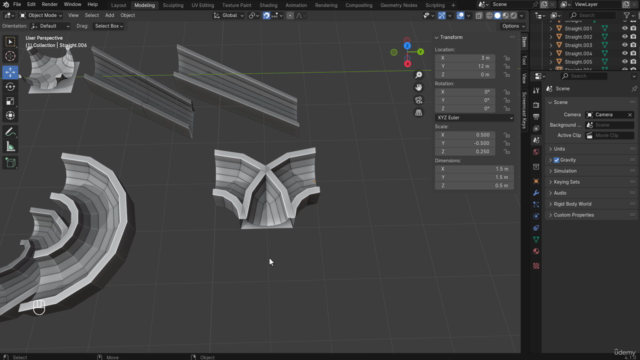Activate the Annotate tool

point(10,132)
